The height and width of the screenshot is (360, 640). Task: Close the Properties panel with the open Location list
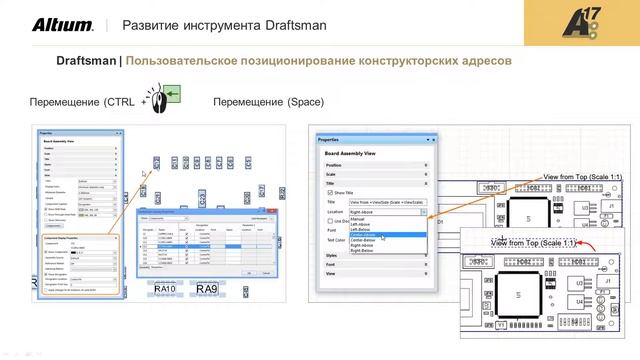(433, 140)
